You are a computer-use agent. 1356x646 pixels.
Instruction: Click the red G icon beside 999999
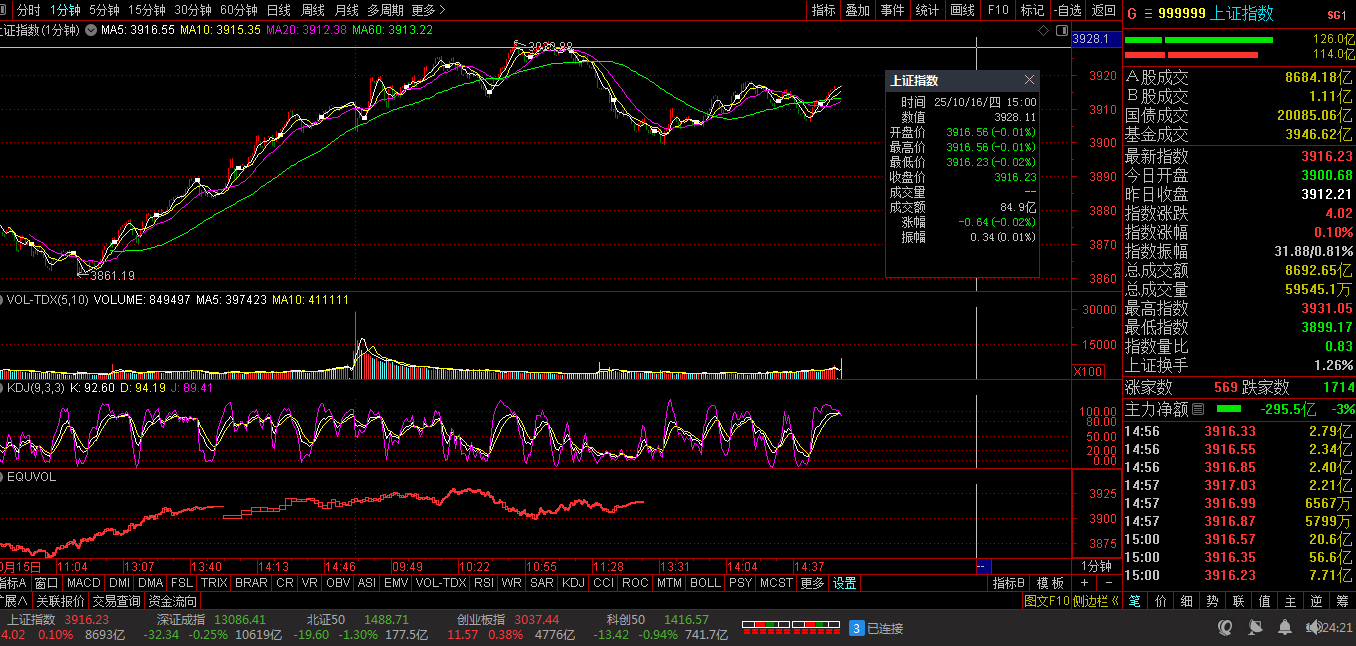[1132, 14]
